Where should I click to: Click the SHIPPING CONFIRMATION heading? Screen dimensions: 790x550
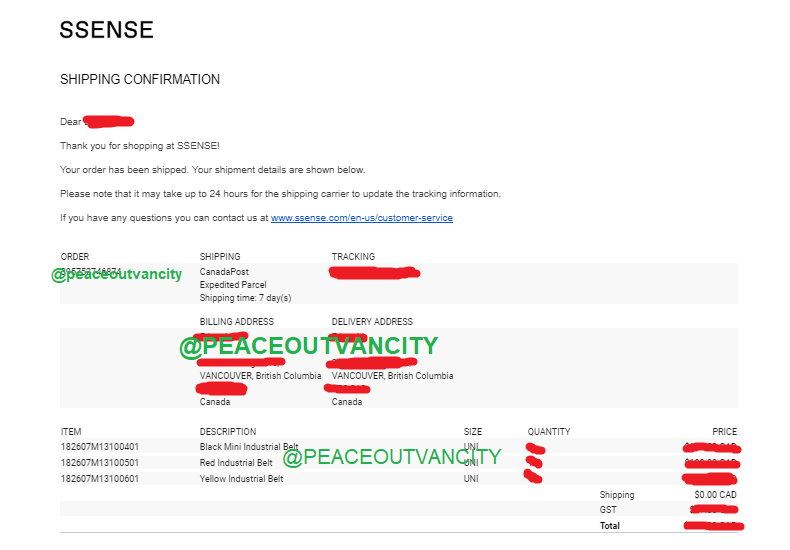pos(140,79)
